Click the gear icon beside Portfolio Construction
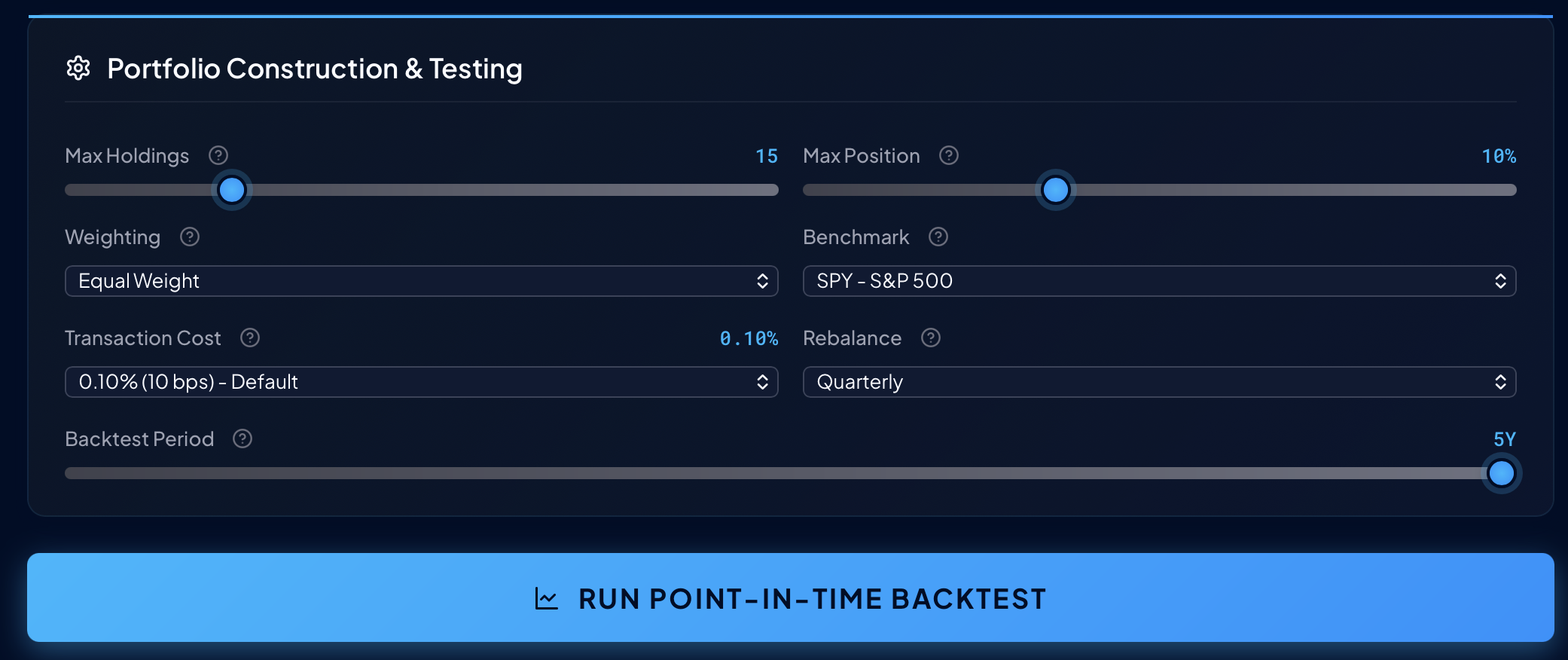1568x660 pixels. click(78, 69)
